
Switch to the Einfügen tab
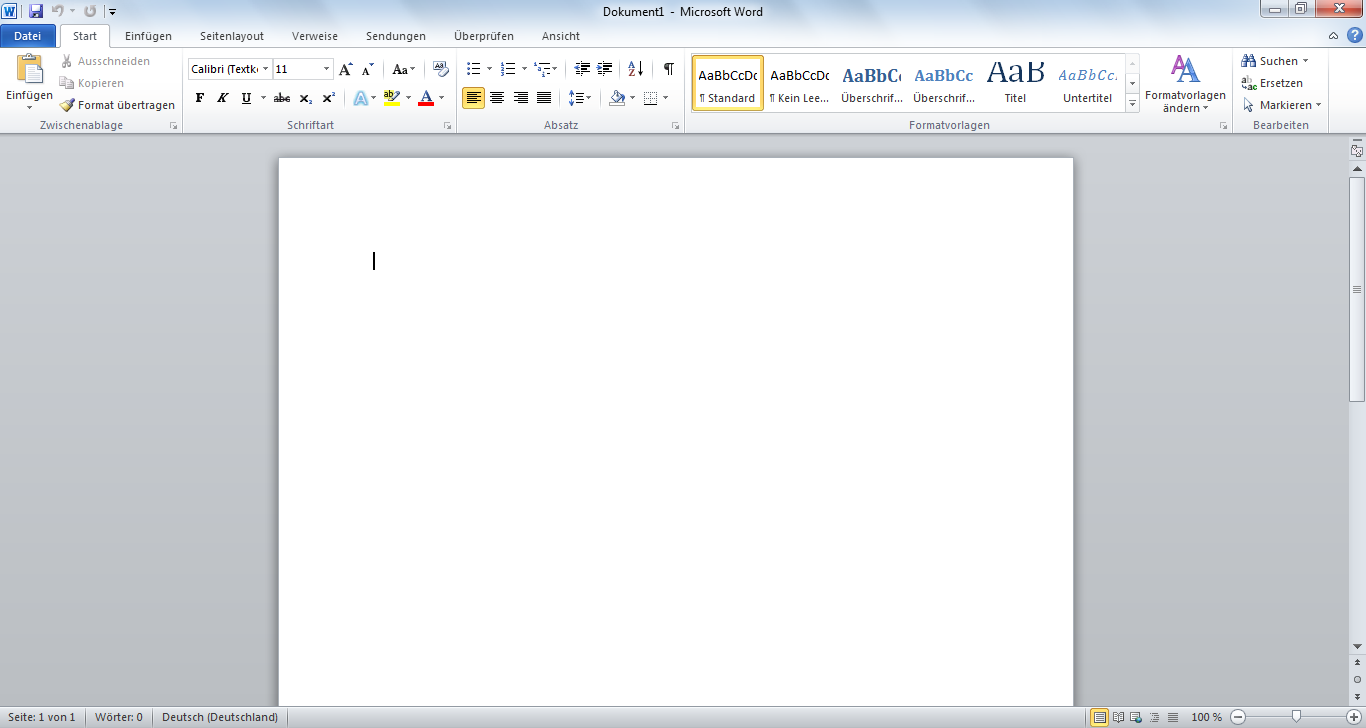point(148,36)
